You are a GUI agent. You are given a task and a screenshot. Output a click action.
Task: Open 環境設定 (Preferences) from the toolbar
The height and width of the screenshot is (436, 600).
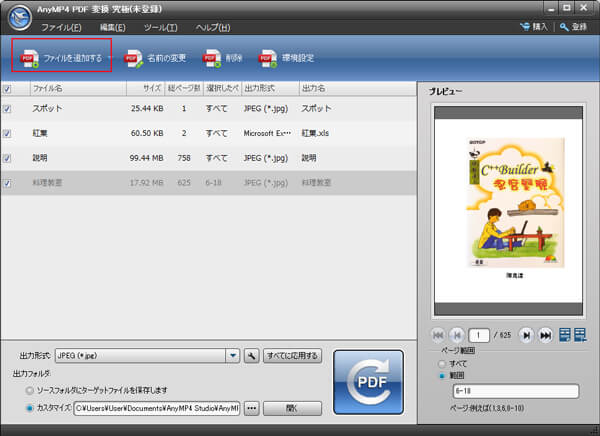pos(267,59)
